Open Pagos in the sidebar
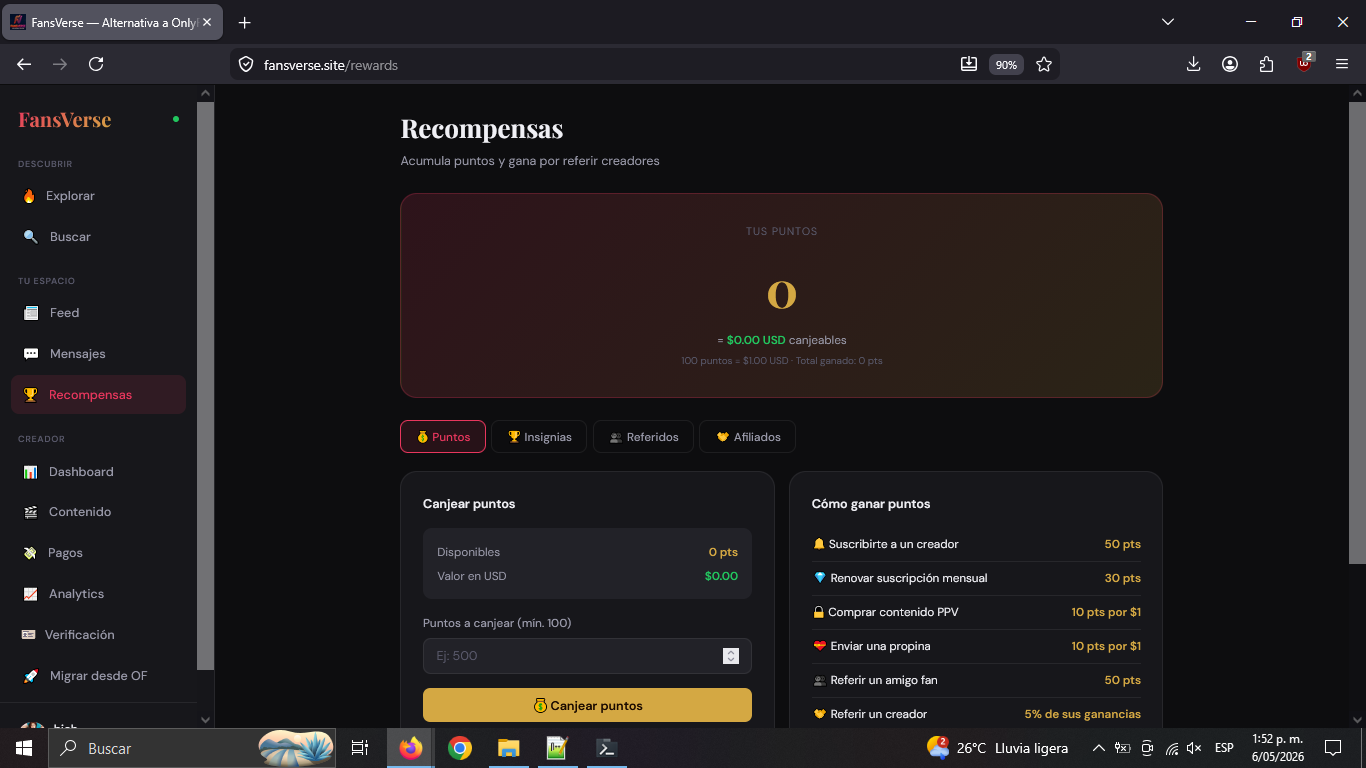This screenshot has width=1366, height=768. (x=98, y=553)
